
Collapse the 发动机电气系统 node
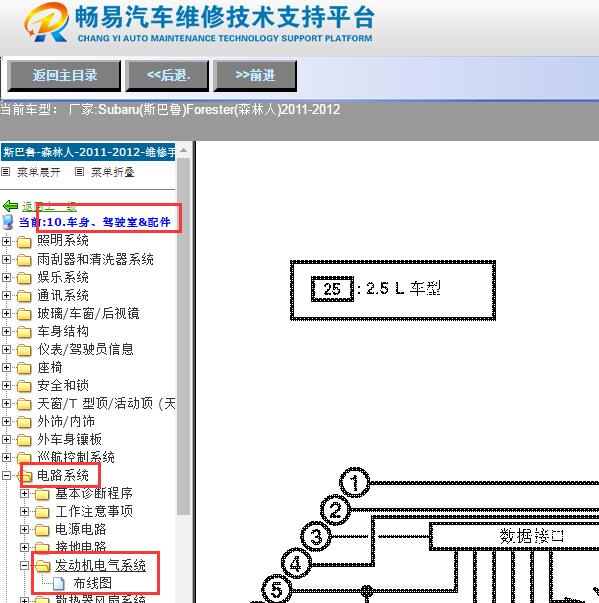(x=24, y=566)
